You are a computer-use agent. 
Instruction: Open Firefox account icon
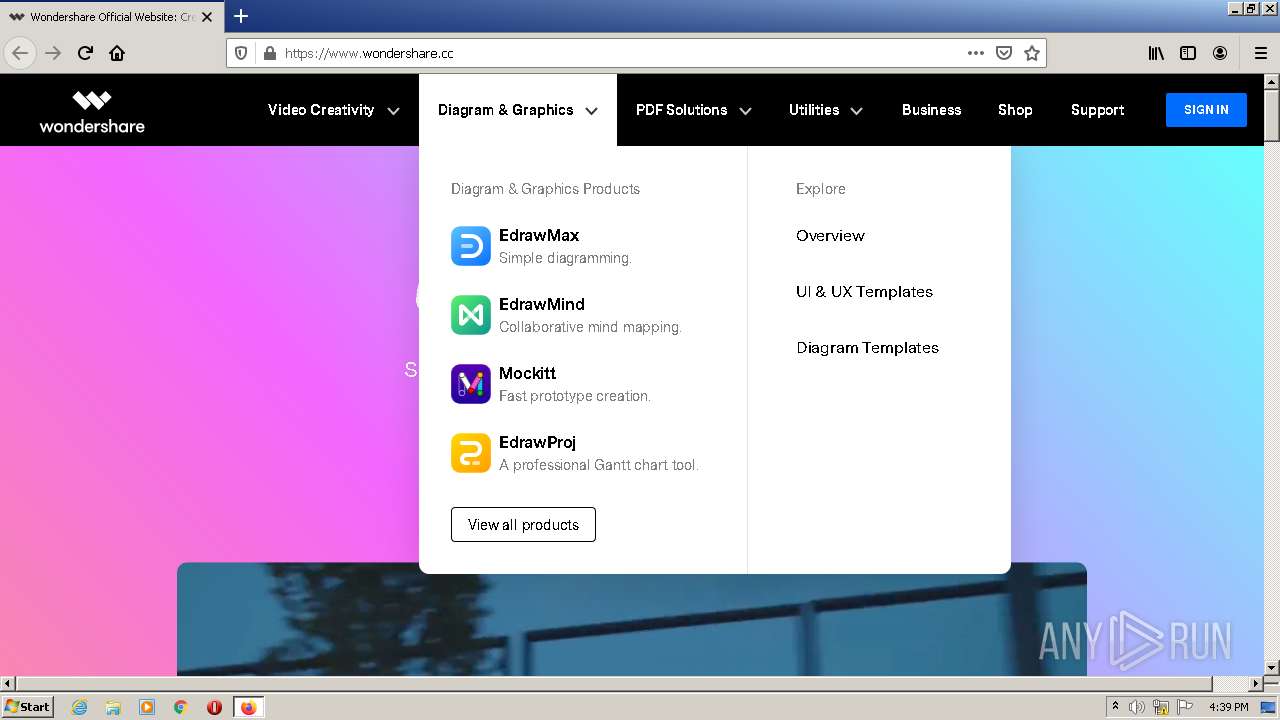[x=1220, y=53]
